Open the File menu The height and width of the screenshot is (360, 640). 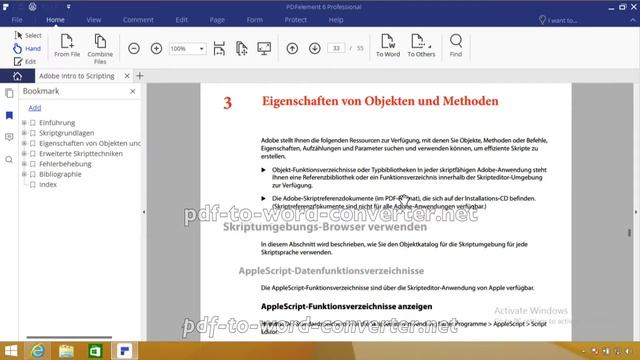[17, 20]
